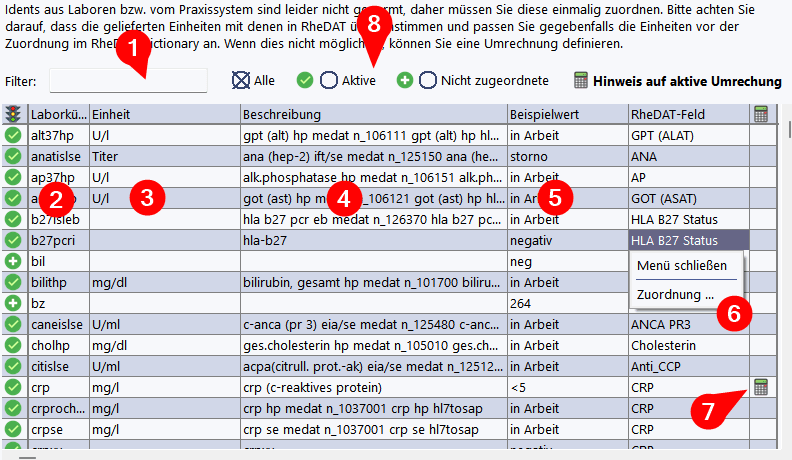The image size is (792, 460).
Task: Click green plus status icon in bil row
Action: [13, 261]
